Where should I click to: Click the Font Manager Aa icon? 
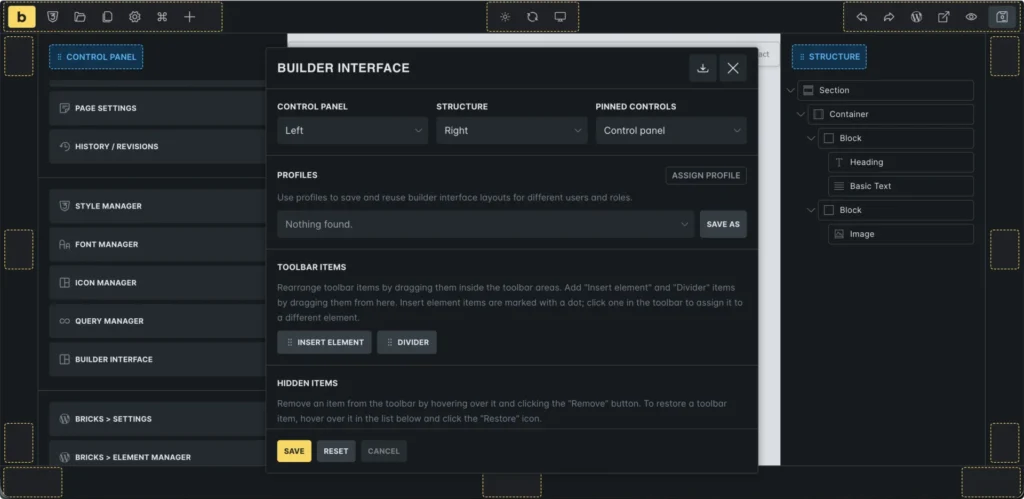(64, 244)
